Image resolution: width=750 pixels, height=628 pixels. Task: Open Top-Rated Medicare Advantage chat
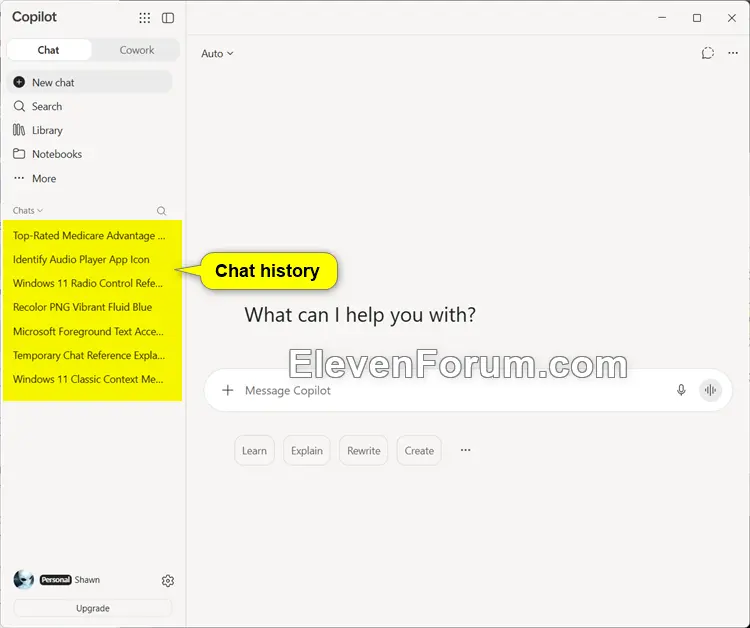point(89,235)
